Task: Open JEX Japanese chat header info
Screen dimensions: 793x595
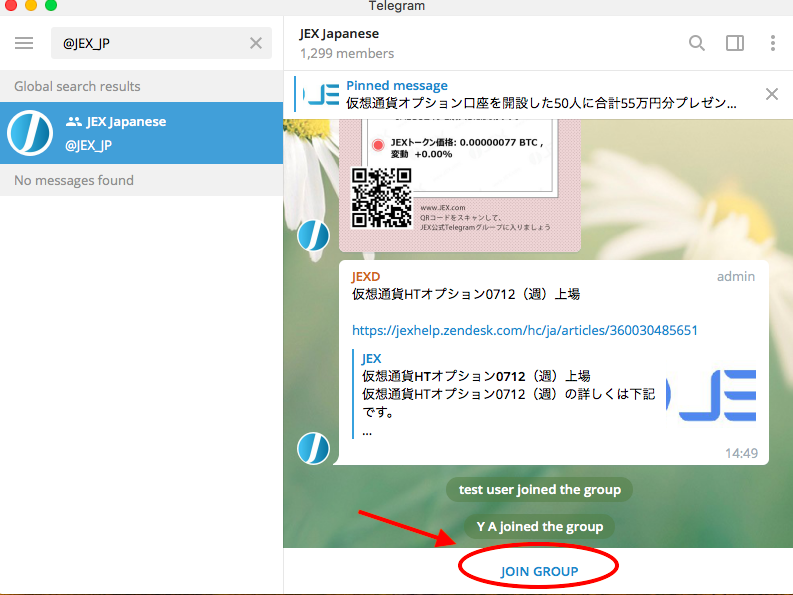Action: point(346,43)
